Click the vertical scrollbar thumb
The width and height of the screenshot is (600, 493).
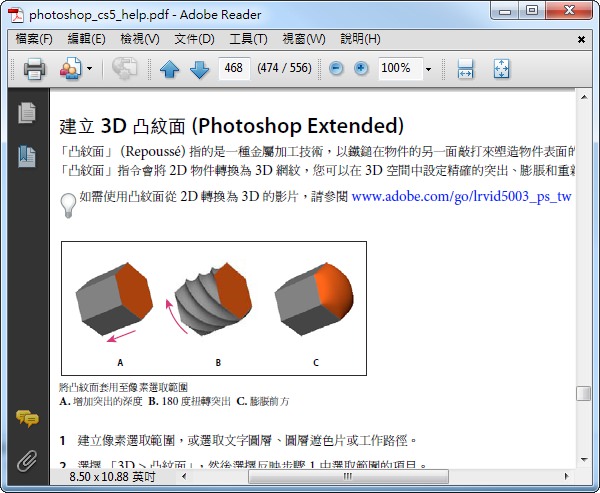click(x=584, y=393)
